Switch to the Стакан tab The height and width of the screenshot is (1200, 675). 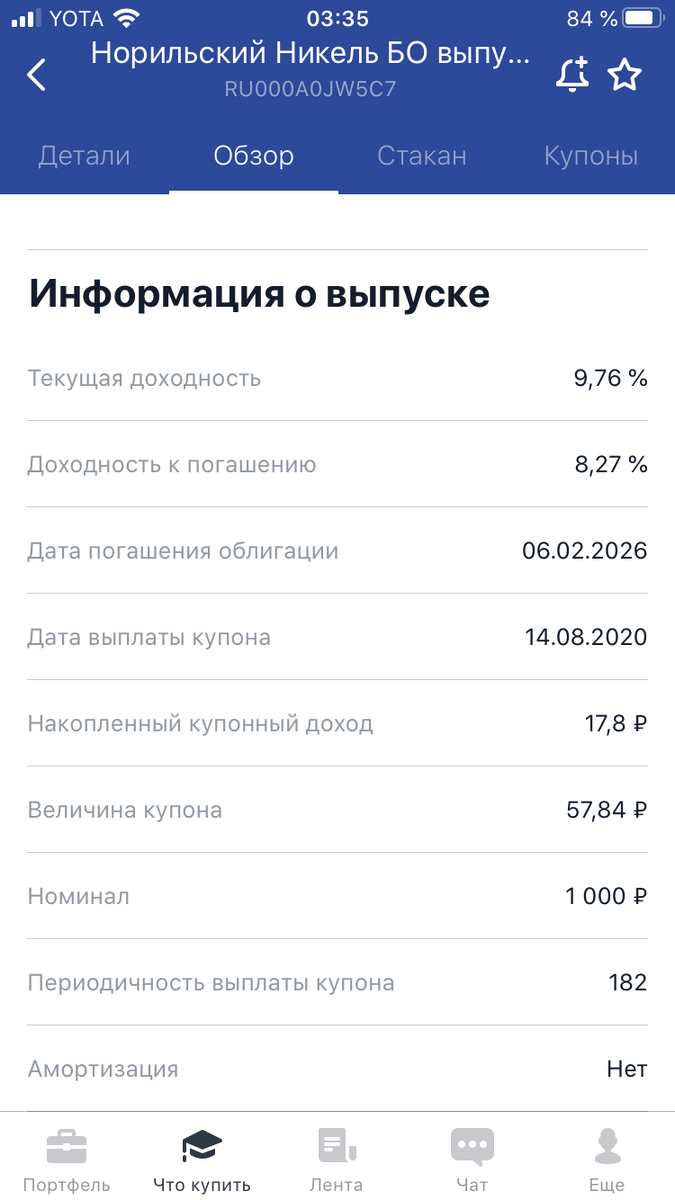click(x=421, y=156)
